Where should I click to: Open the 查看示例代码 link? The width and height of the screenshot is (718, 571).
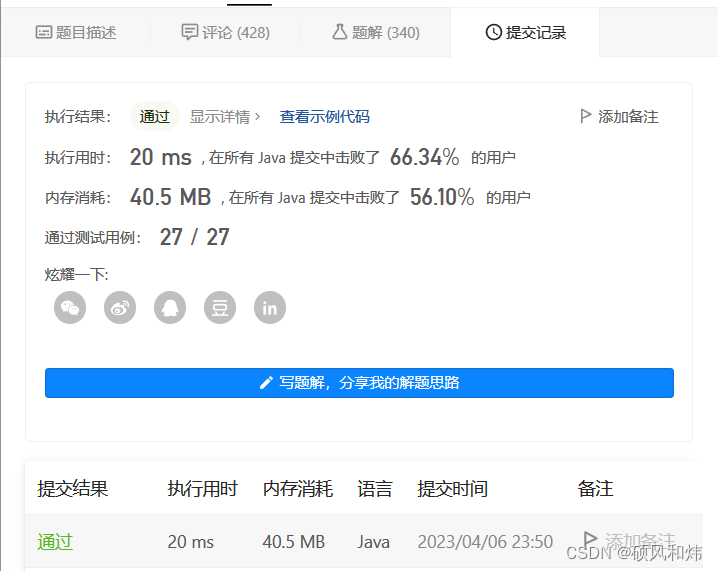coord(325,117)
